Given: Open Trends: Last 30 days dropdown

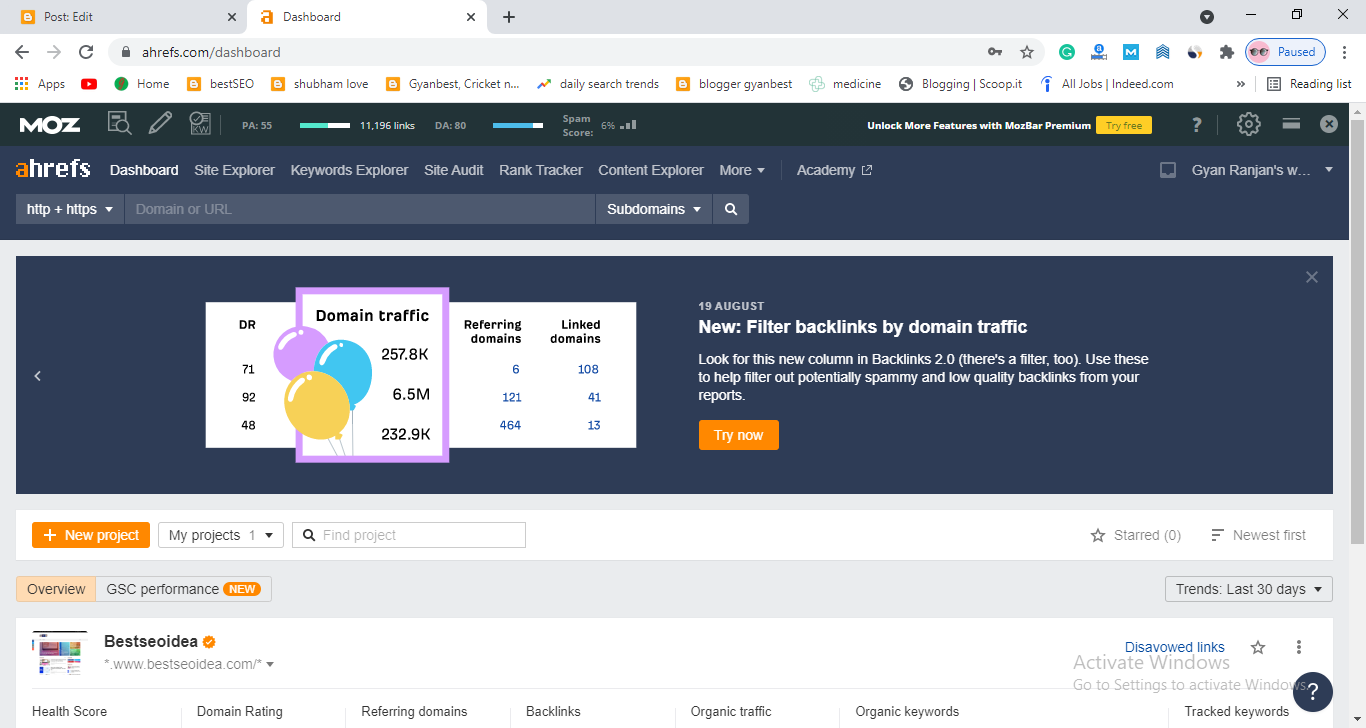Looking at the screenshot, I should point(1249,589).
